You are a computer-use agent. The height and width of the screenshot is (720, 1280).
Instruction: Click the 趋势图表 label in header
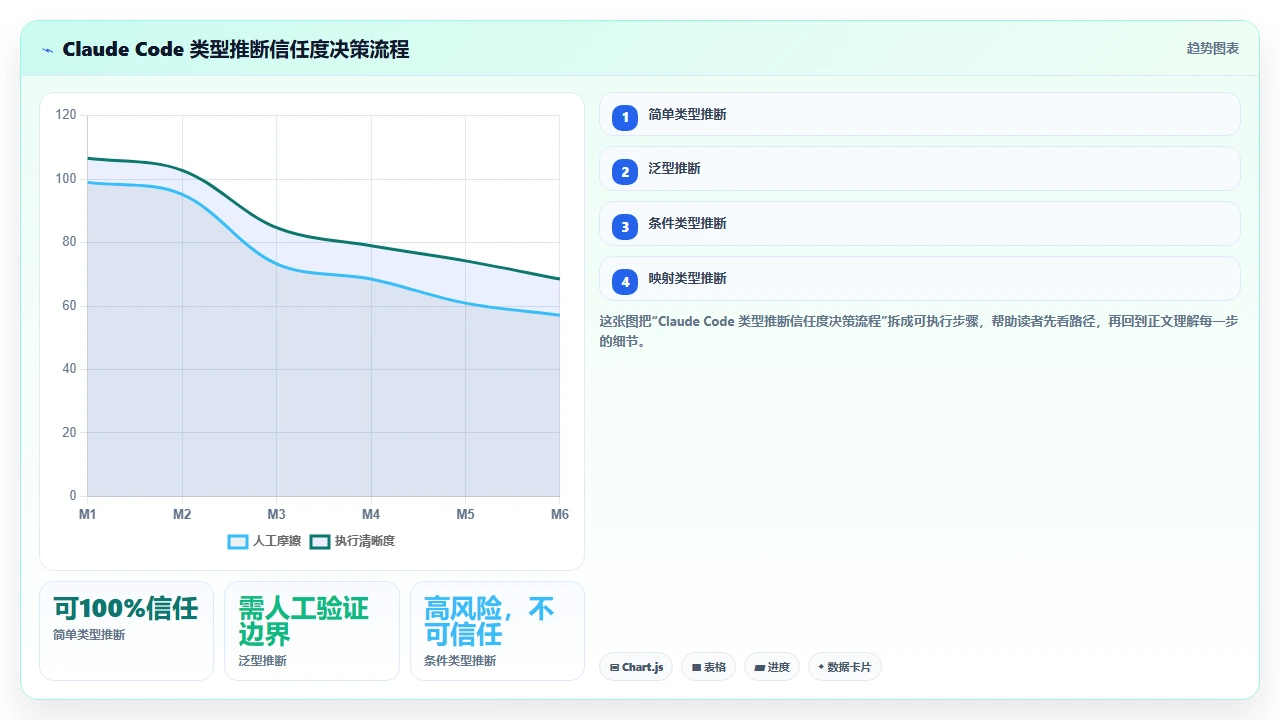1213,48
